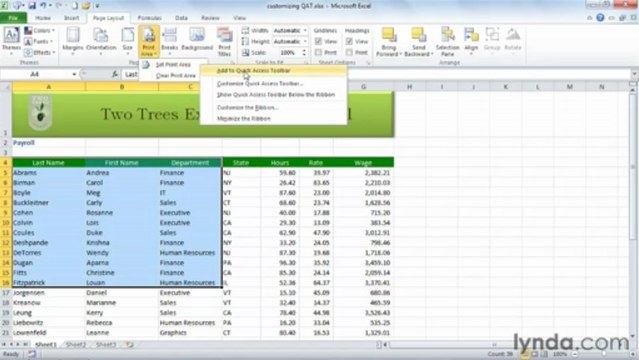Click the State header cell
The height and width of the screenshot is (360, 639).
[241, 163]
